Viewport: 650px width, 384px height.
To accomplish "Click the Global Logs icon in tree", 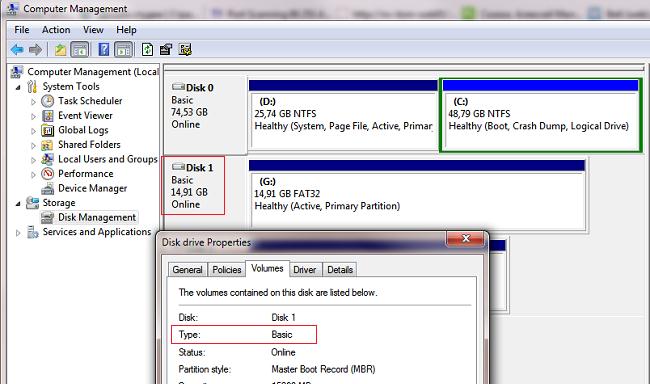I will pyautogui.click(x=48, y=130).
